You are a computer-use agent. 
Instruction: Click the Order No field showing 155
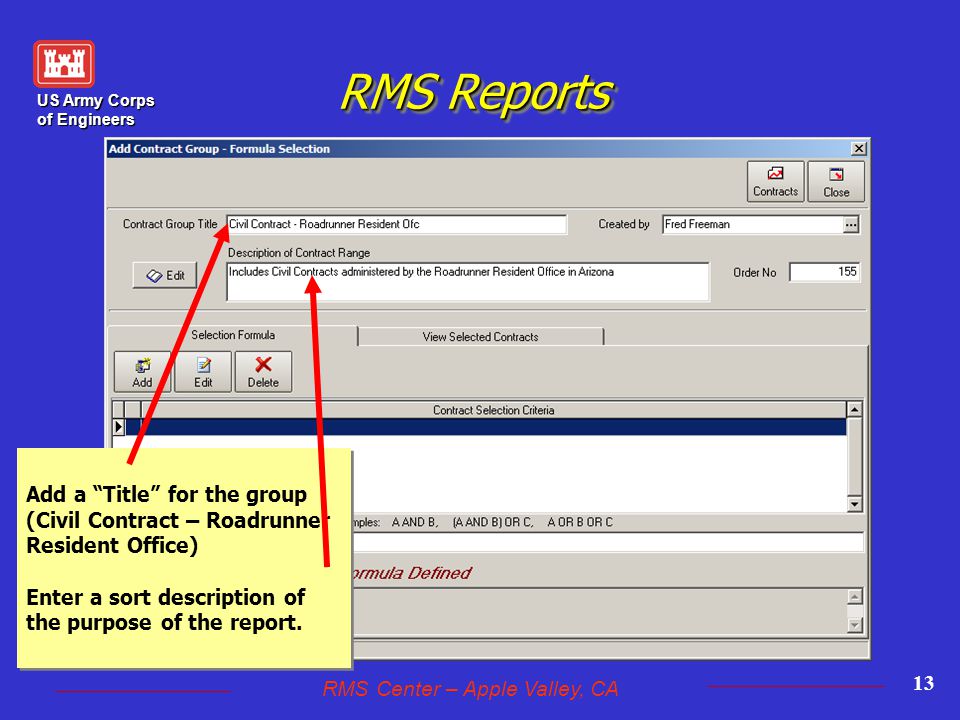[825, 272]
